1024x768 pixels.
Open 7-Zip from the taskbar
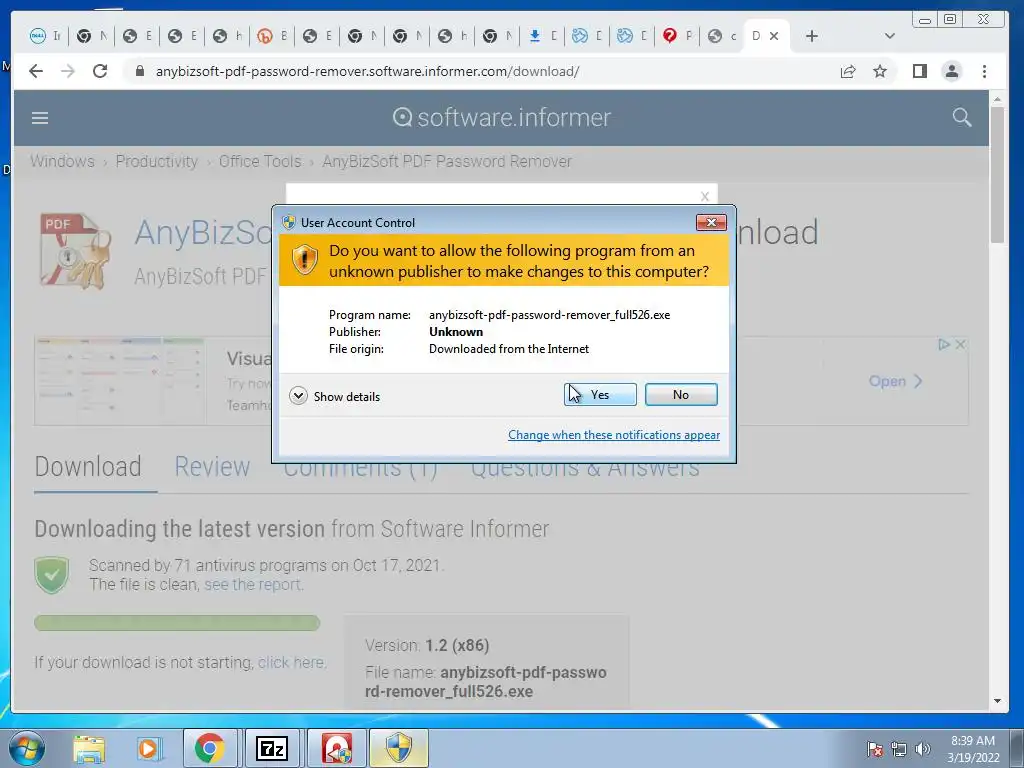tap(272, 749)
